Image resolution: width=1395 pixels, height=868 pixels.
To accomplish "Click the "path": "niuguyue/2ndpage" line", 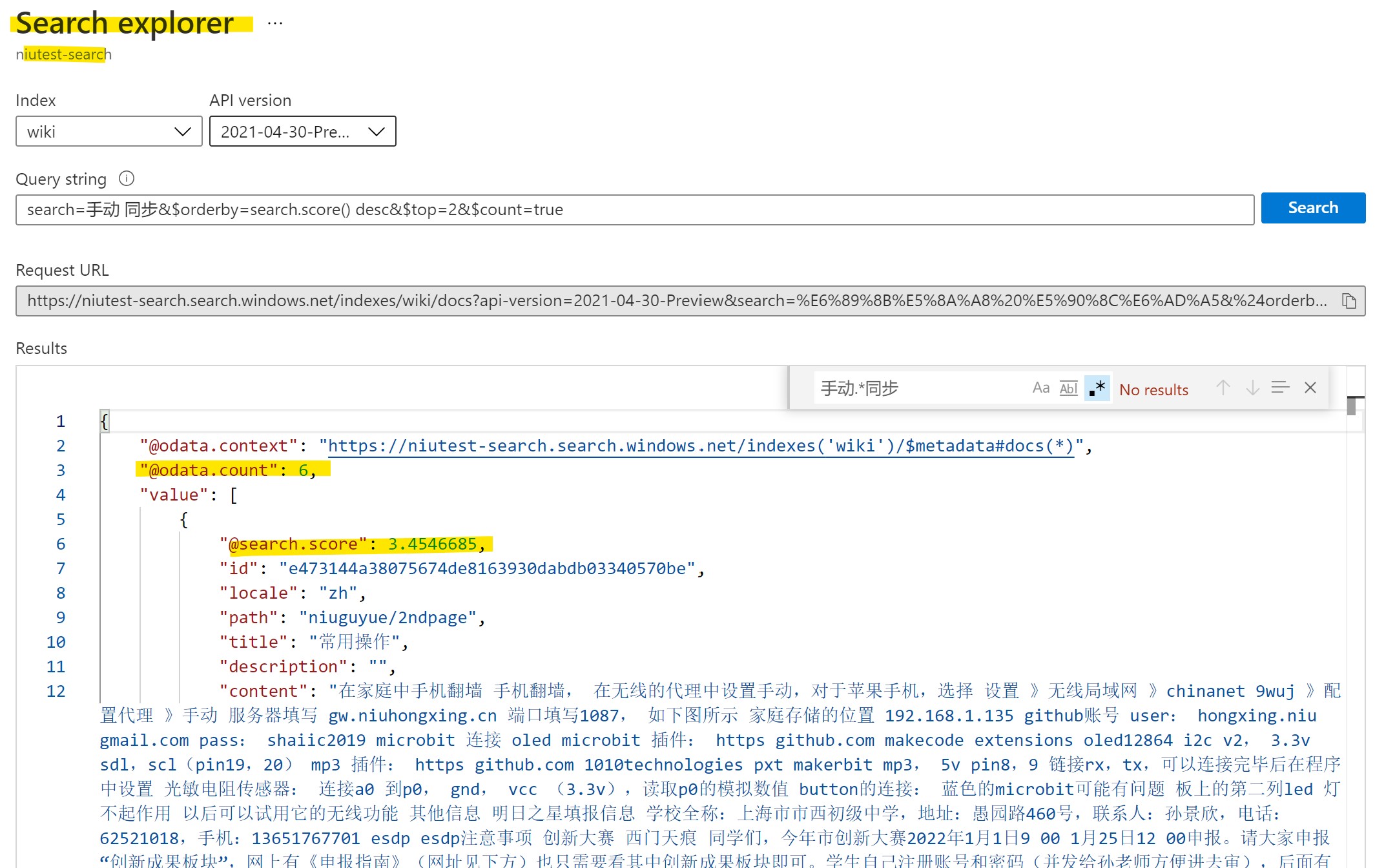I will tap(353, 617).
